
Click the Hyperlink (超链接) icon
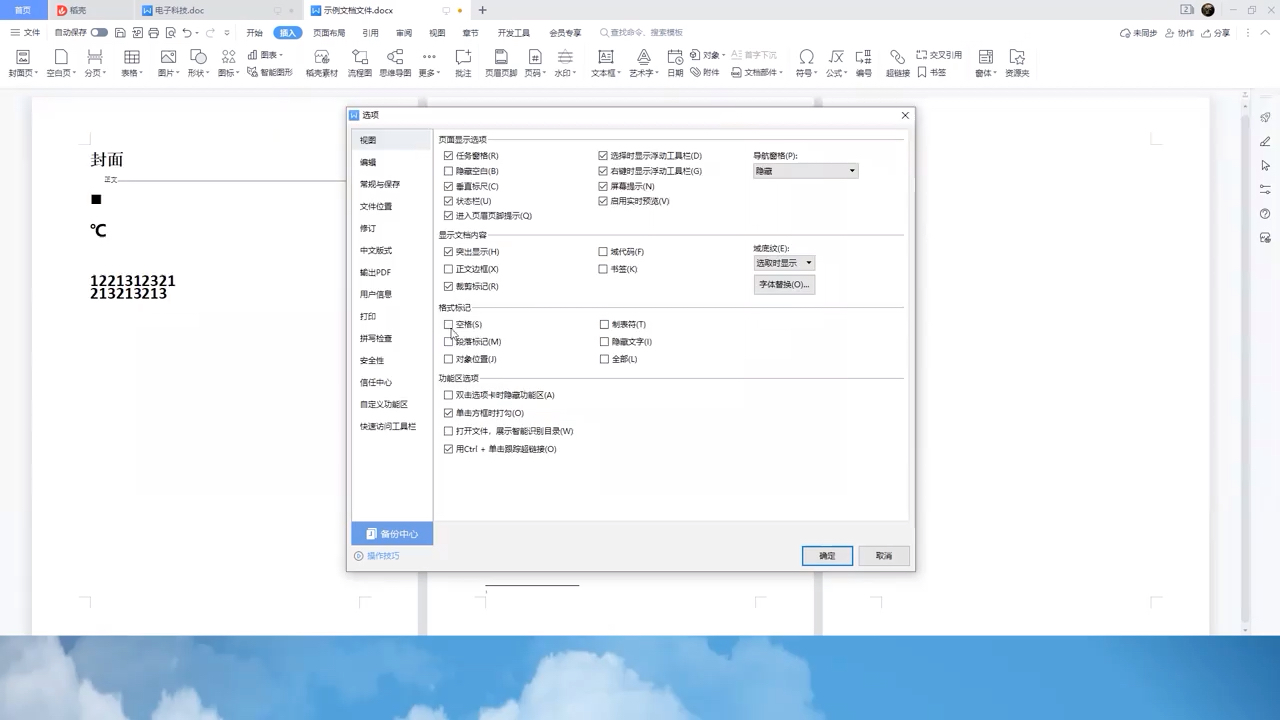coord(897,63)
